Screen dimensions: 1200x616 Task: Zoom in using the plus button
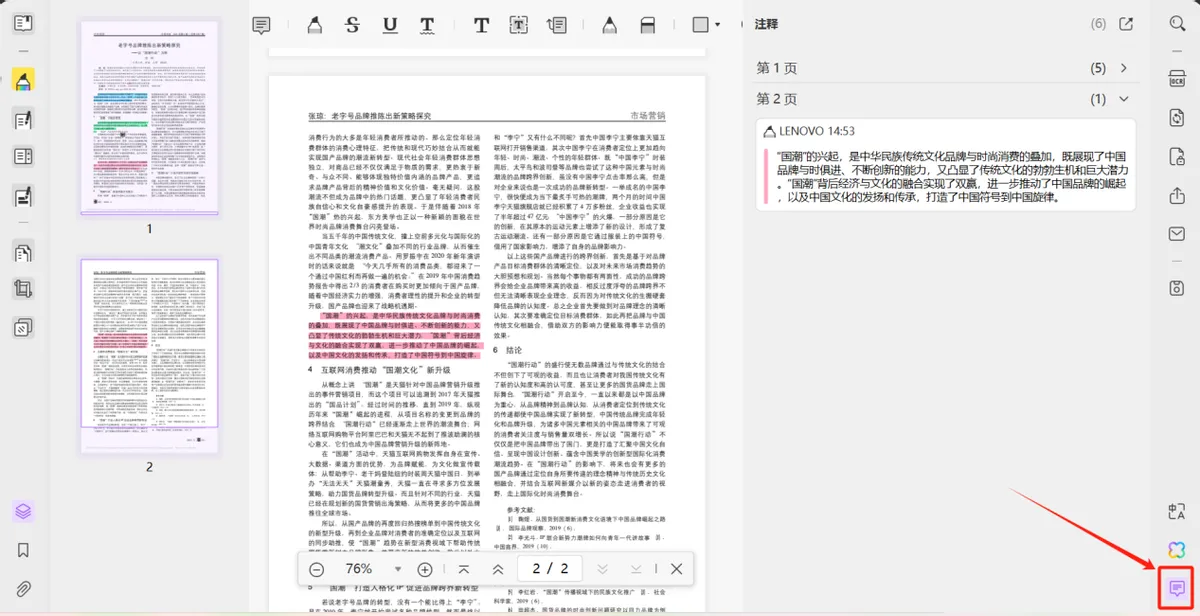(x=425, y=569)
